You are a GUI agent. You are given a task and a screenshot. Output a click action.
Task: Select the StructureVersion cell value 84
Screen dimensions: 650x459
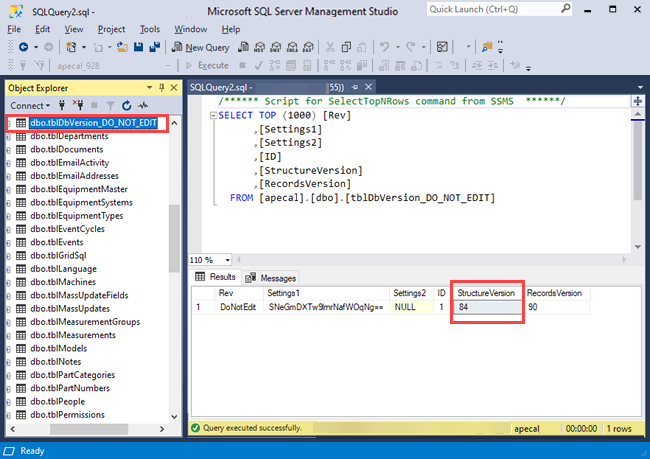click(x=486, y=308)
